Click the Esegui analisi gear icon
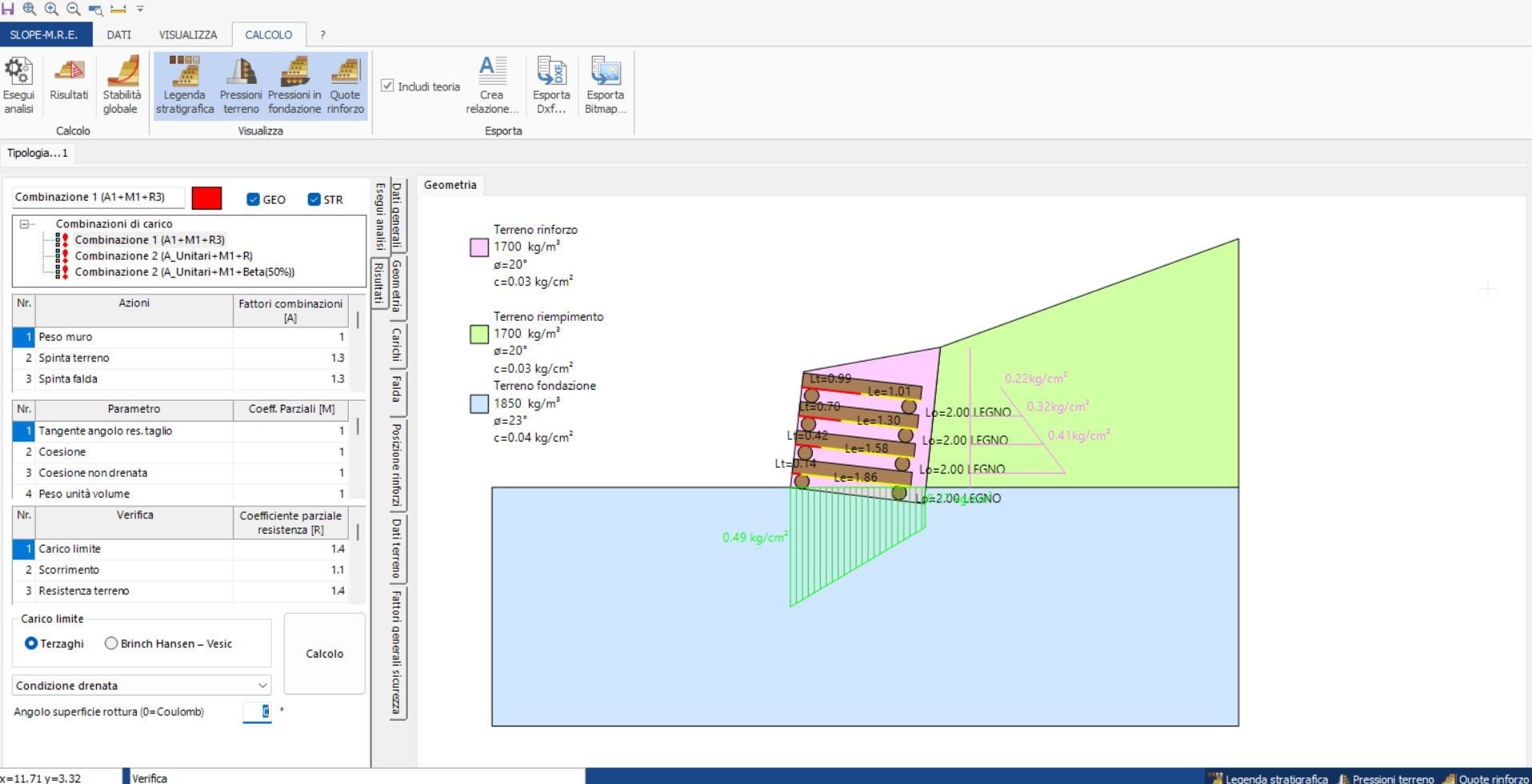Image resolution: width=1532 pixels, height=784 pixels. [18, 72]
